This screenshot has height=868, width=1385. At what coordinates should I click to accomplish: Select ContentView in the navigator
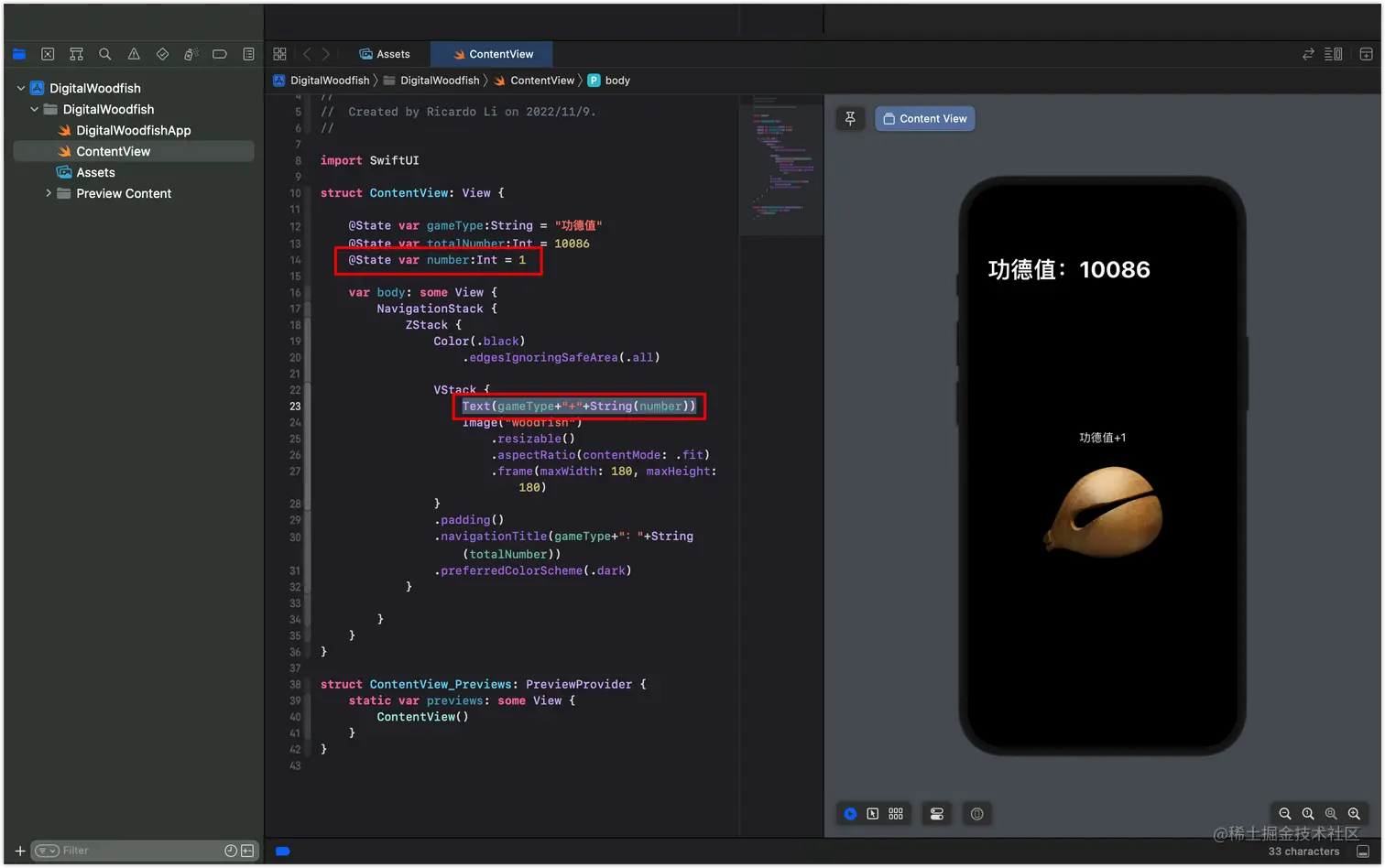coord(134,151)
